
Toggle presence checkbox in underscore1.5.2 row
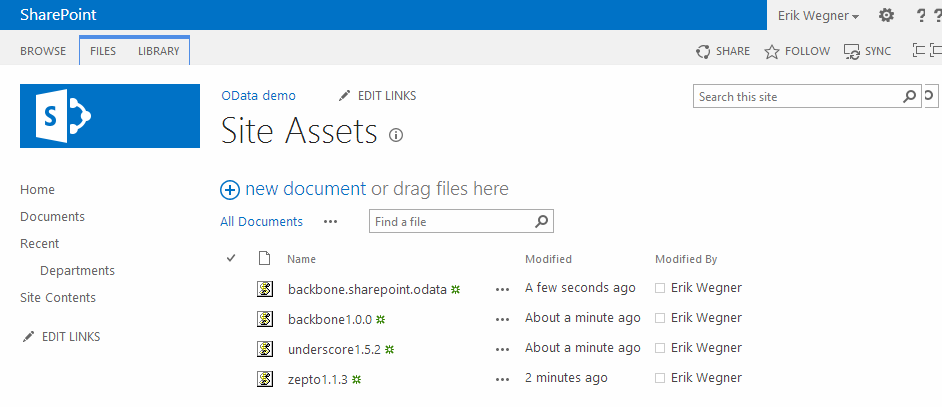pyautogui.click(x=660, y=348)
